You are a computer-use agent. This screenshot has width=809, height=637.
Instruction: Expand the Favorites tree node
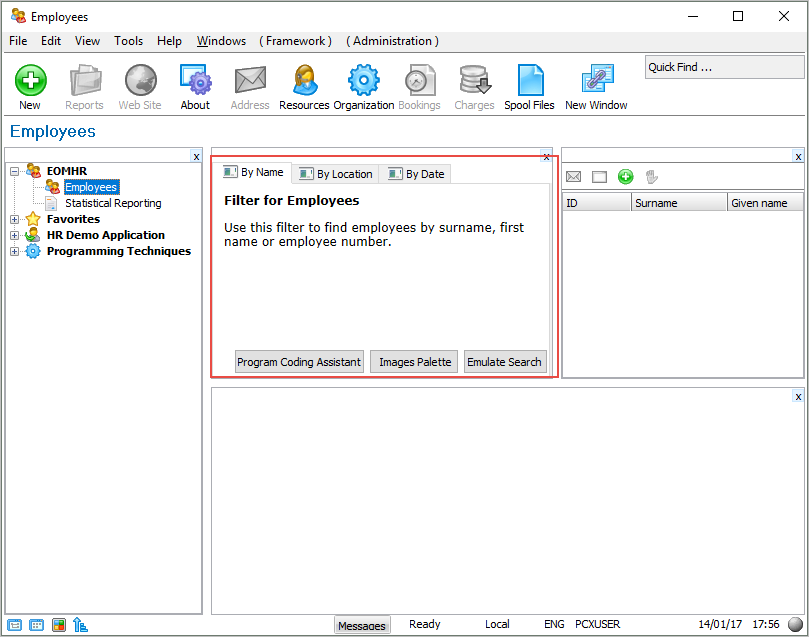pos(15,219)
